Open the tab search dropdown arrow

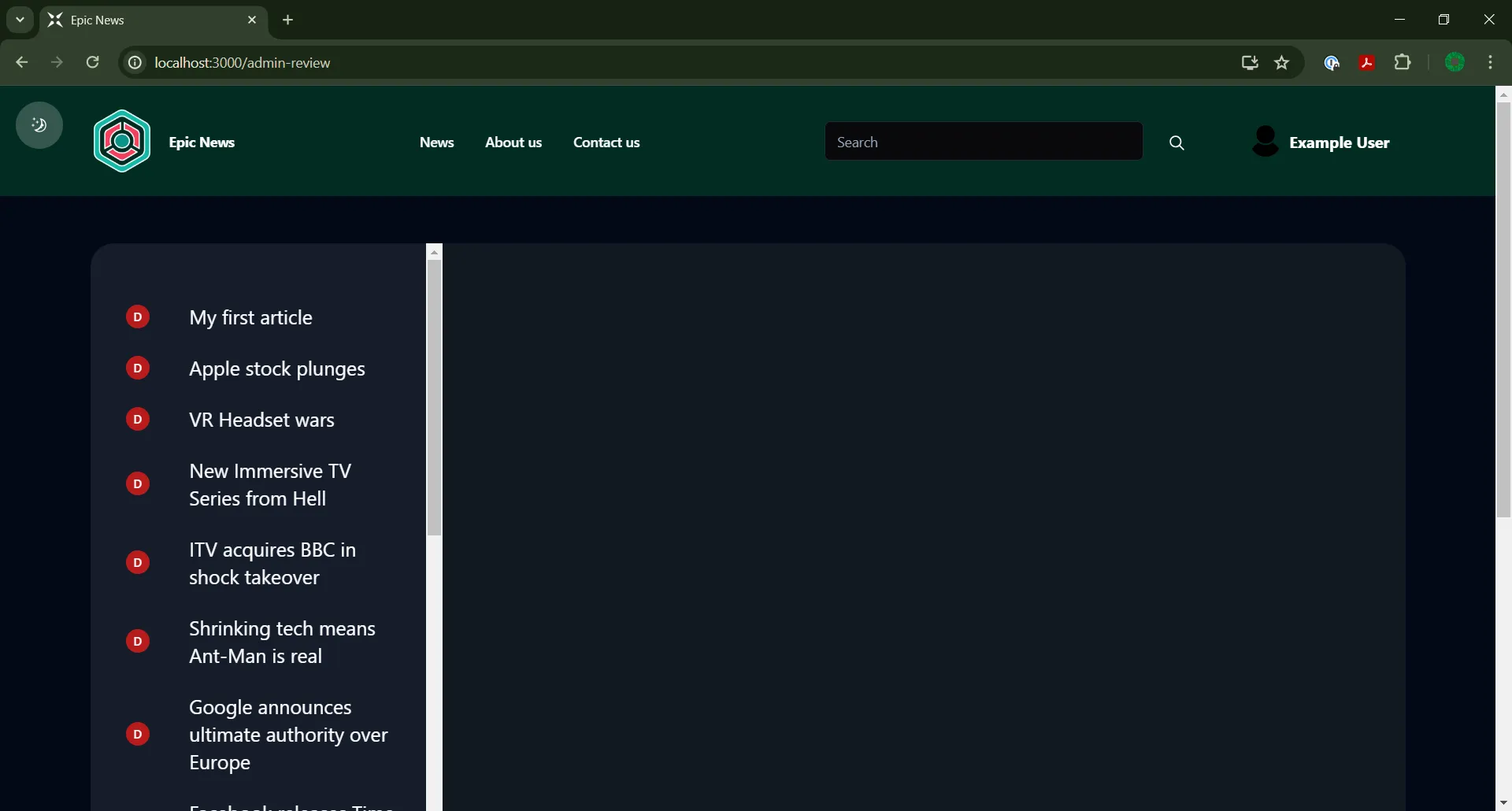point(20,20)
